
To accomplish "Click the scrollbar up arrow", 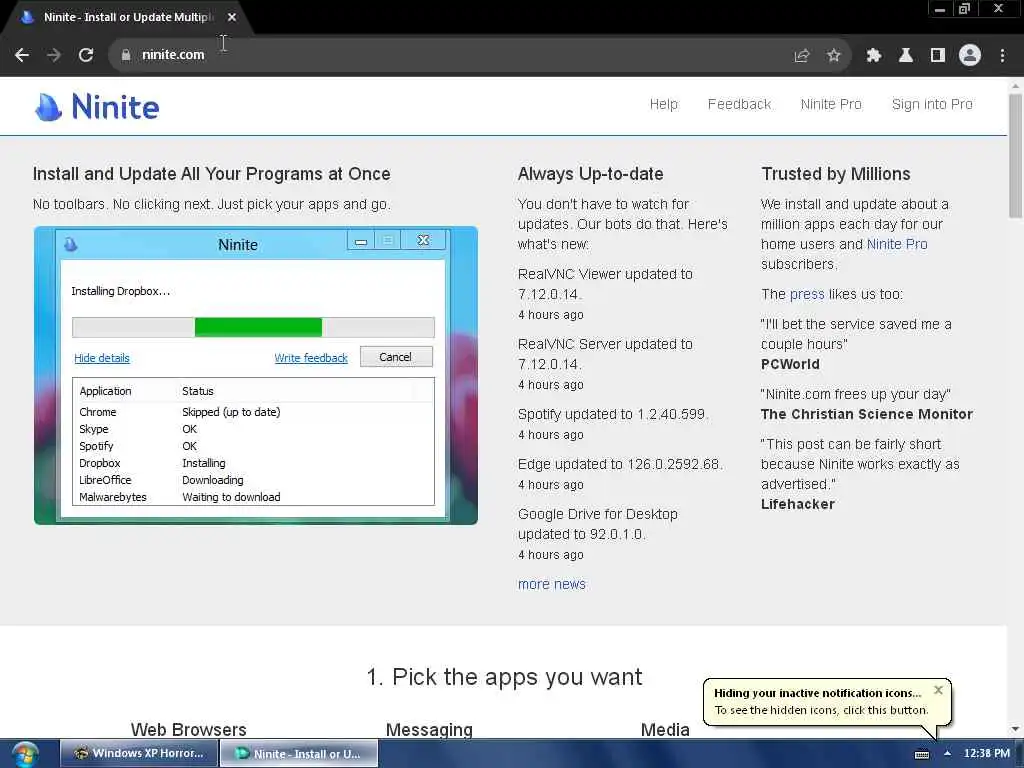I will [1015, 85].
